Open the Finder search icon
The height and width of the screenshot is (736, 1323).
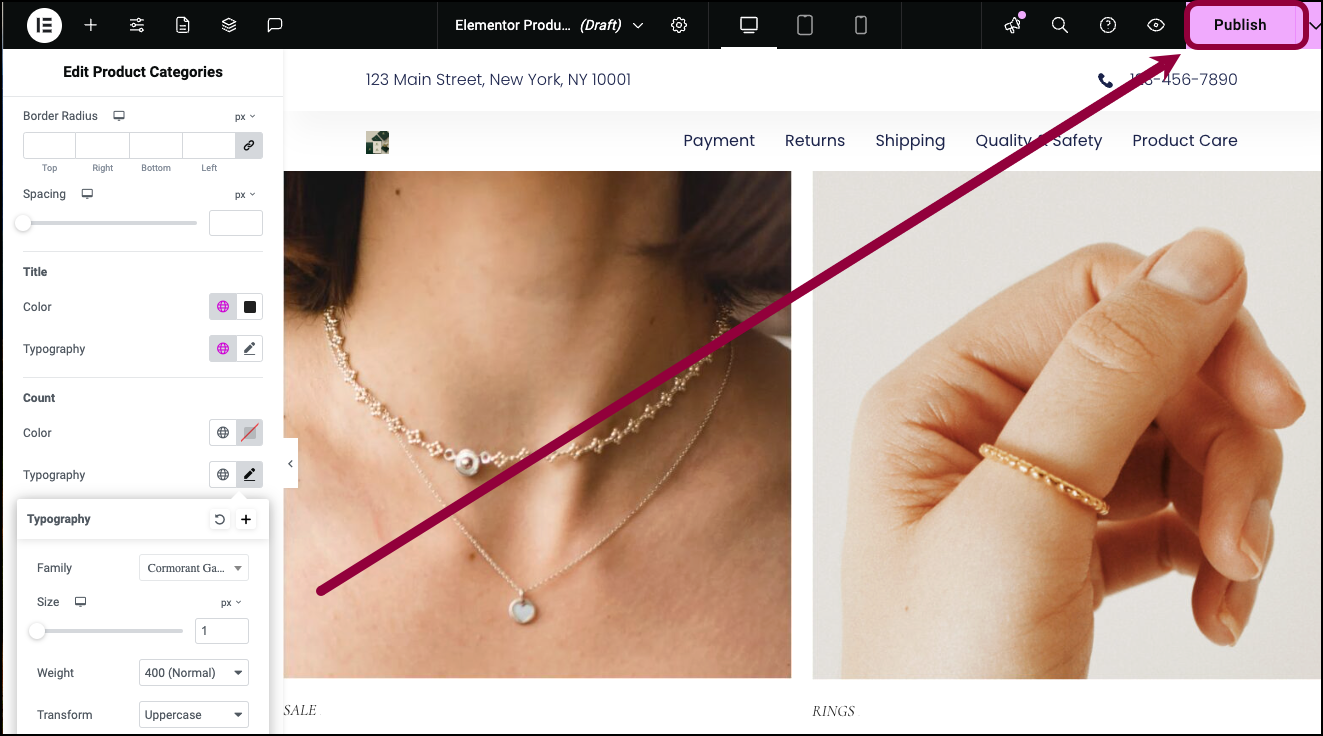(1060, 25)
